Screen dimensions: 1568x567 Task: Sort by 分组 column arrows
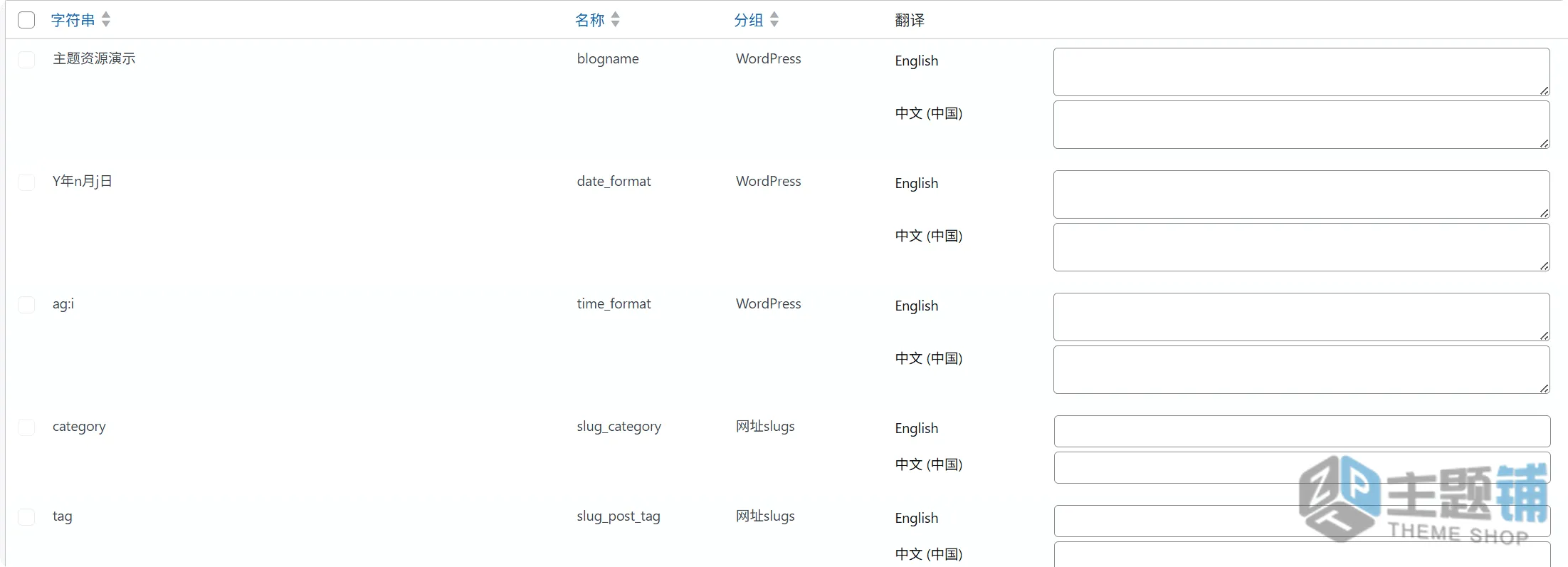pyautogui.click(x=774, y=20)
